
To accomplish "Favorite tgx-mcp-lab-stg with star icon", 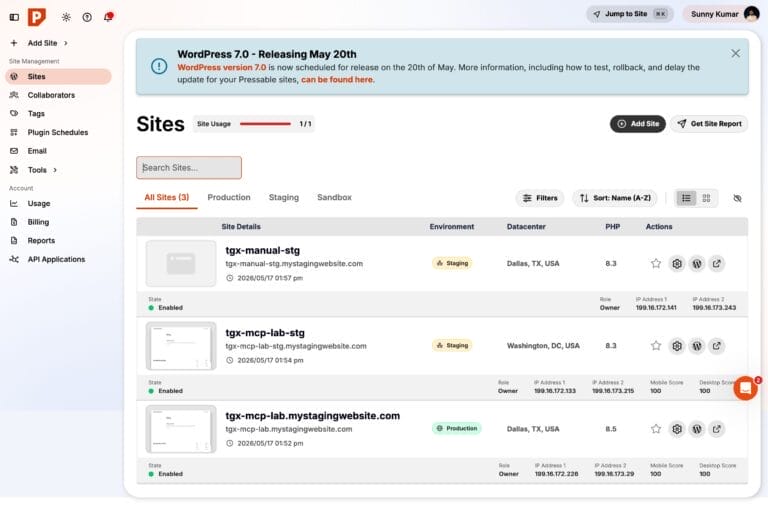I will tap(656, 346).
